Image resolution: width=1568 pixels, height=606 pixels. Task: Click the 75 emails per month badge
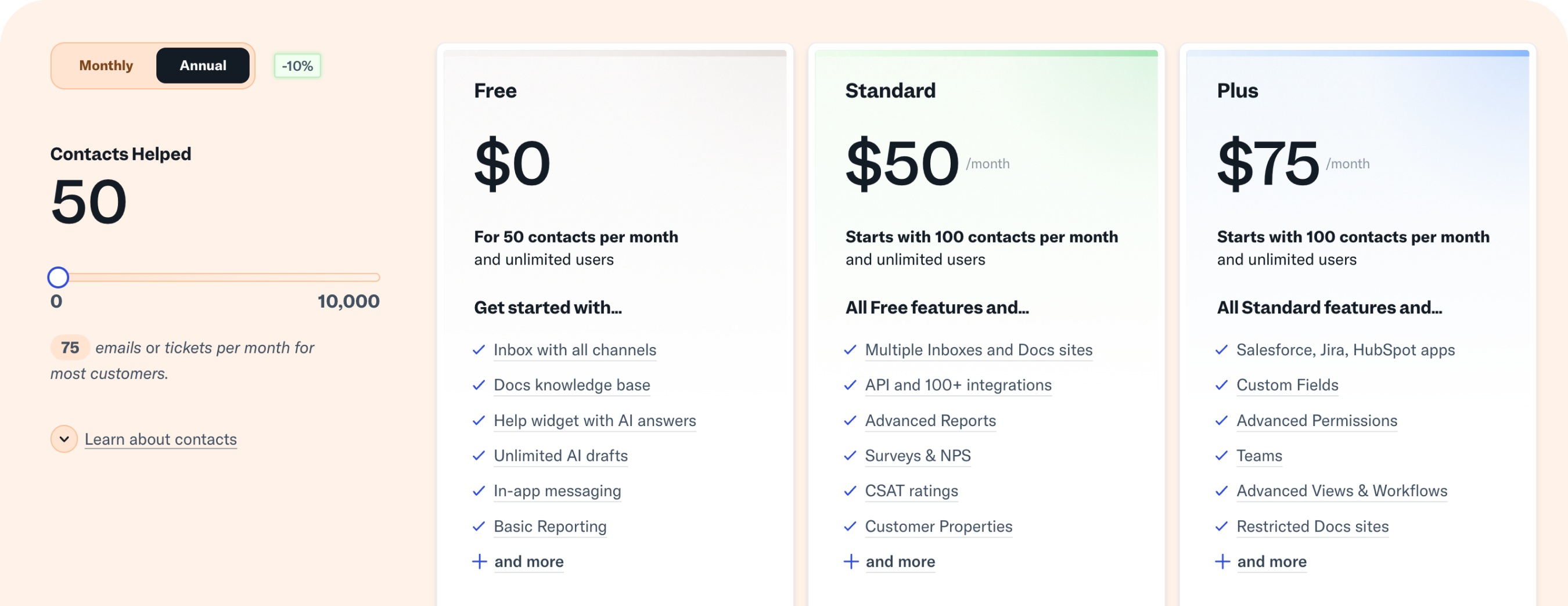click(x=70, y=348)
